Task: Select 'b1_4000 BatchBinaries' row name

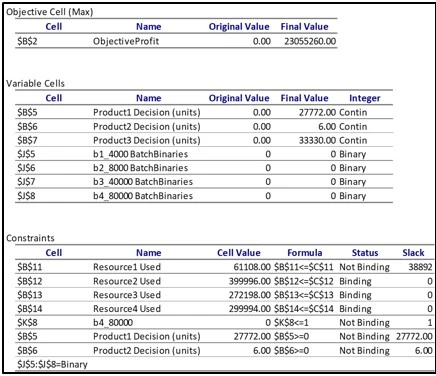Action: click(x=140, y=154)
